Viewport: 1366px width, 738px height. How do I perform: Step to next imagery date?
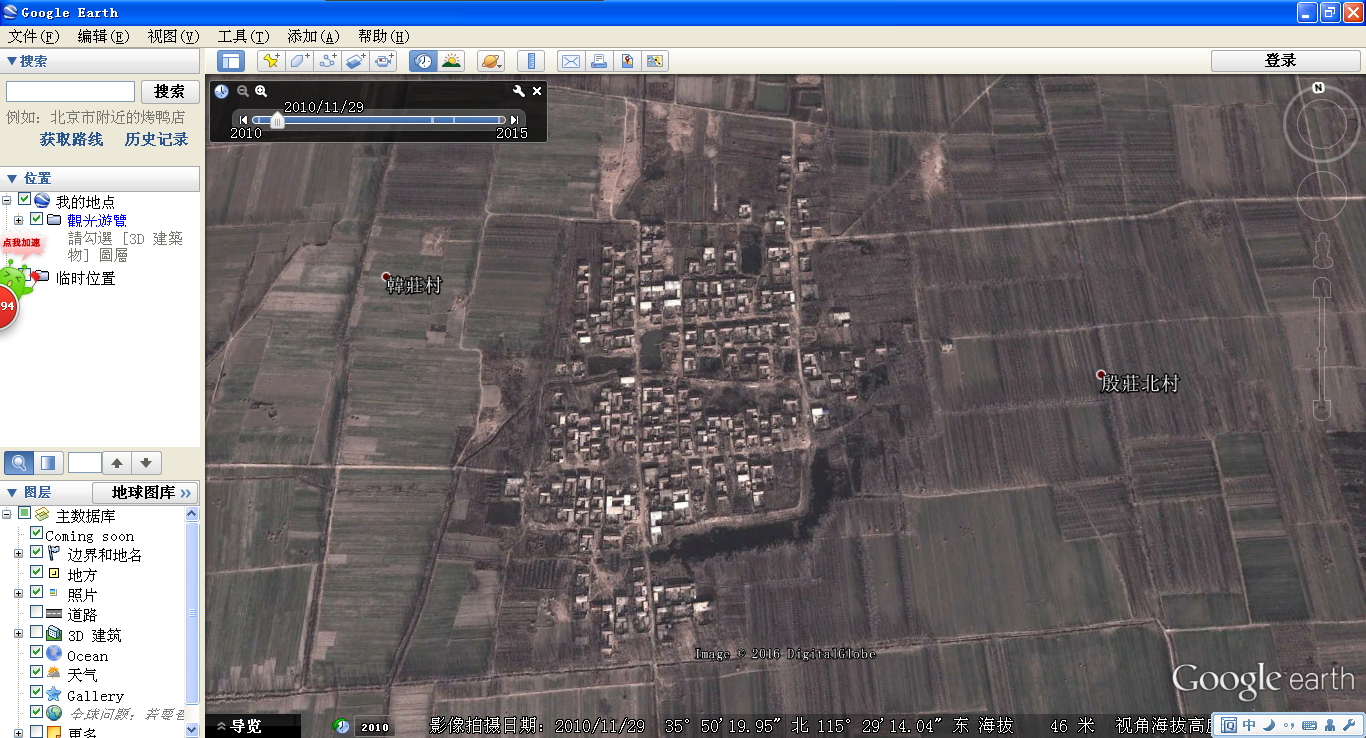(514, 120)
